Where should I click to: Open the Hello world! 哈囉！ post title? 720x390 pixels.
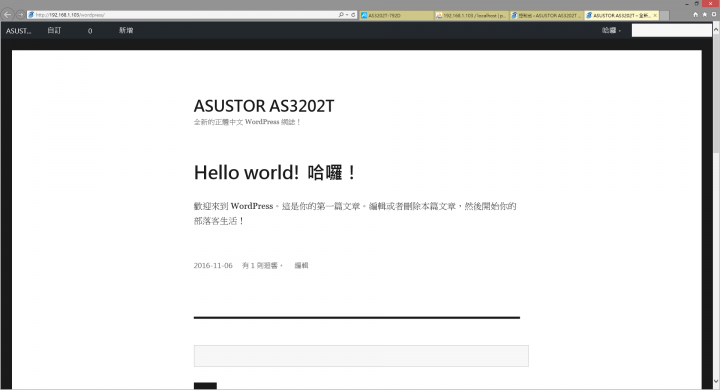275,173
